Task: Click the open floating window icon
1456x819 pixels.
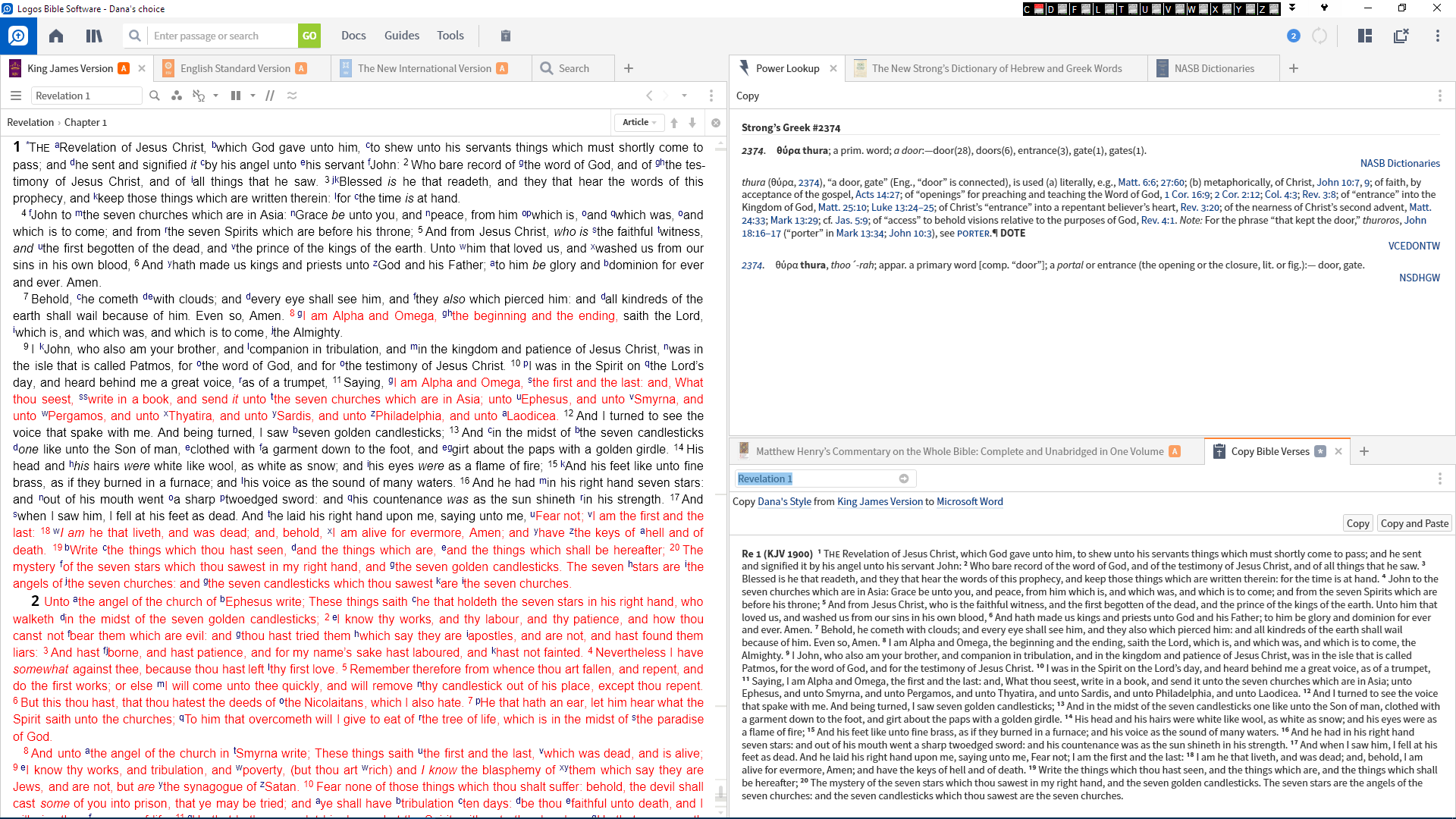Action: [x=1401, y=36]
